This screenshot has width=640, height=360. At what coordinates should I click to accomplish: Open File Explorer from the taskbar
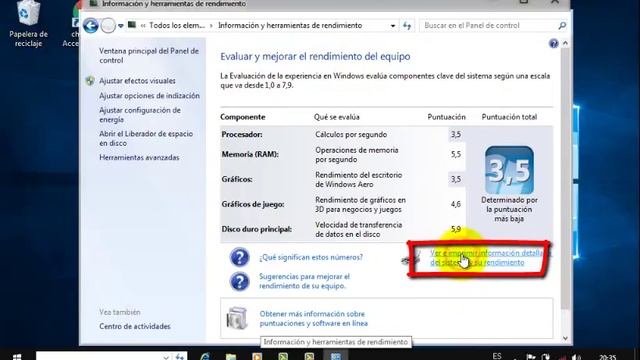click(x=231, y=357)
